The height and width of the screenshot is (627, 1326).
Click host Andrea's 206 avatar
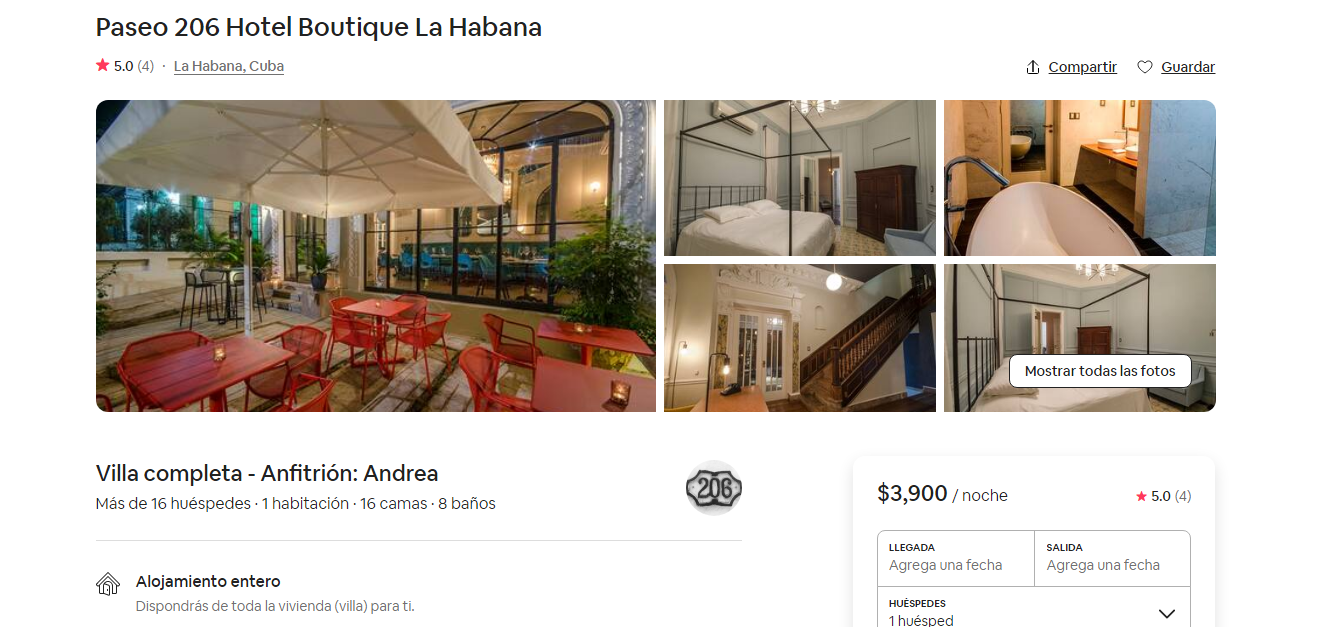(x=714, y=488)
